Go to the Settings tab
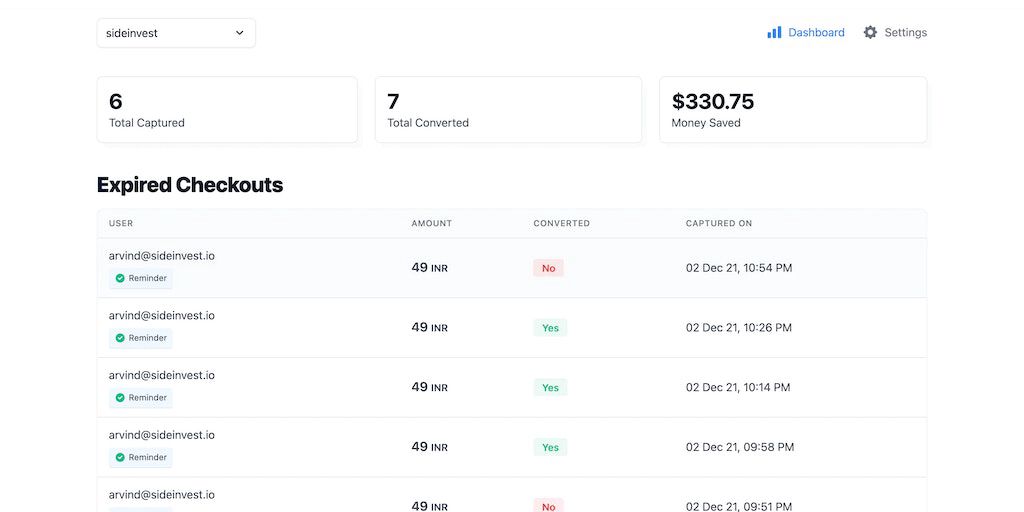1024x512 pixels. [x=905, y=32]
